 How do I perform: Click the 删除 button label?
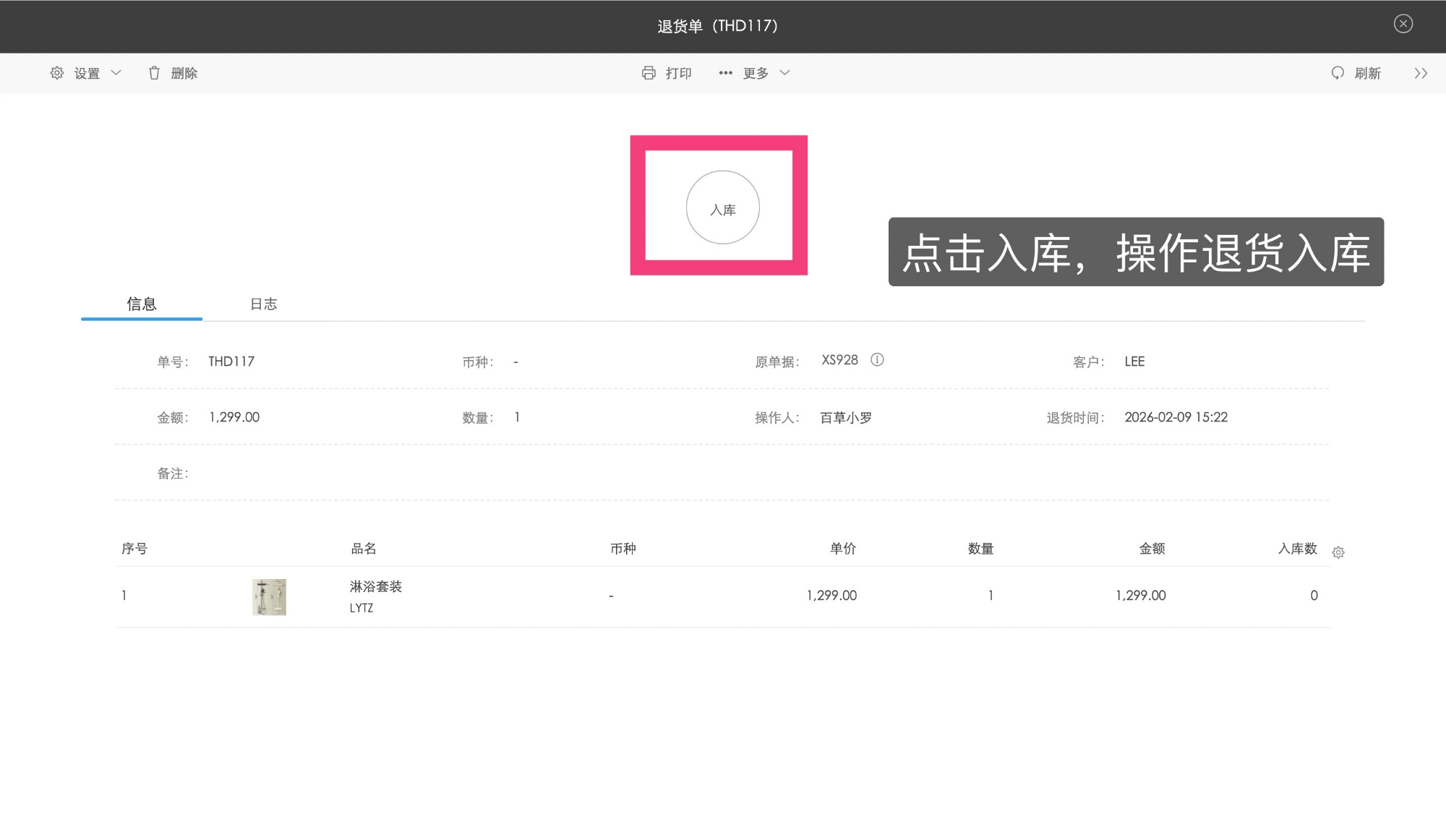[x=184, y=73]
